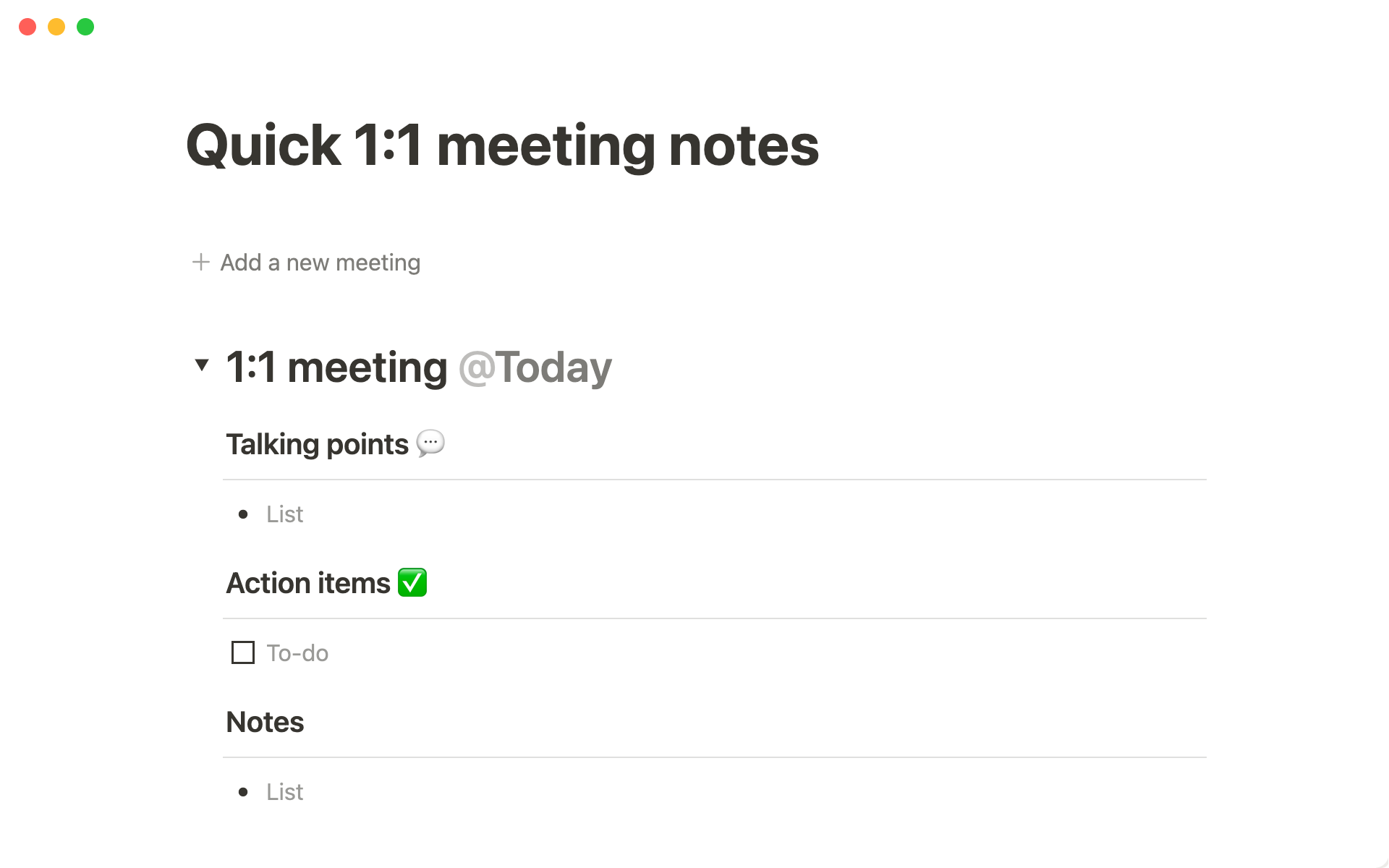Click the green fullscreen window button
Screen dimensions: 1389x868
[x=85, y=27]
